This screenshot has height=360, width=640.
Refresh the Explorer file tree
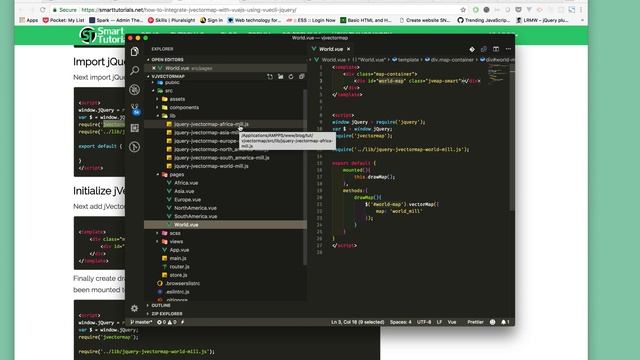(291, 77)
